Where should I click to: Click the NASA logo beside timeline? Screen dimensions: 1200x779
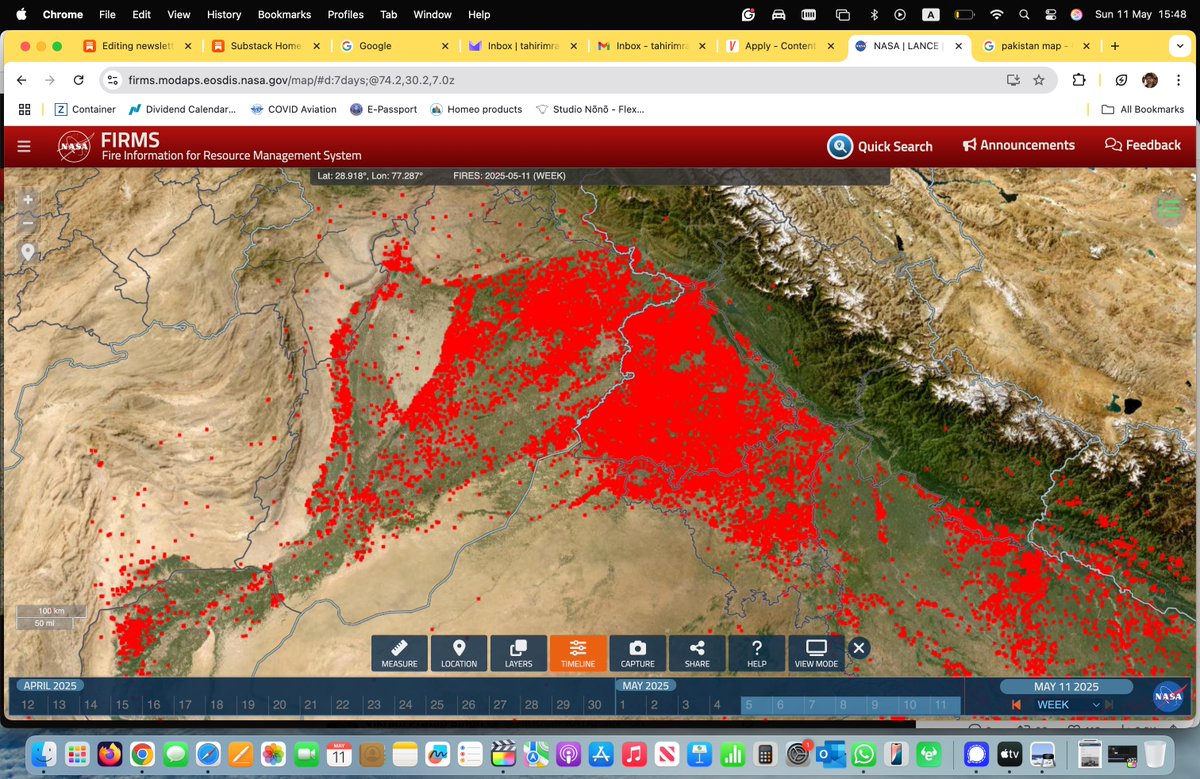coord(1168,696)
